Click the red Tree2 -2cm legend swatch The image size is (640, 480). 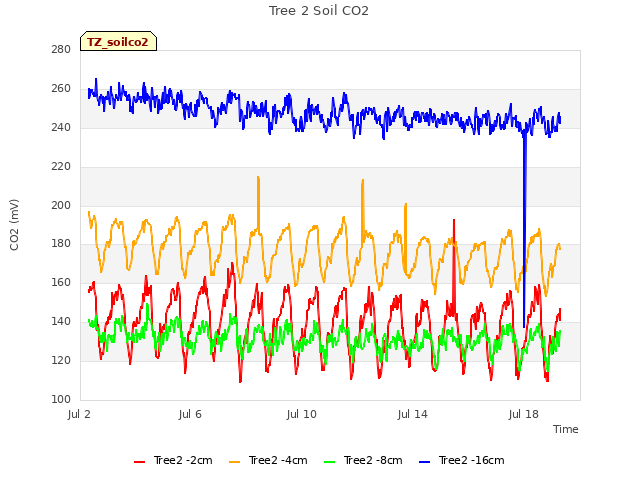point(140,462)
